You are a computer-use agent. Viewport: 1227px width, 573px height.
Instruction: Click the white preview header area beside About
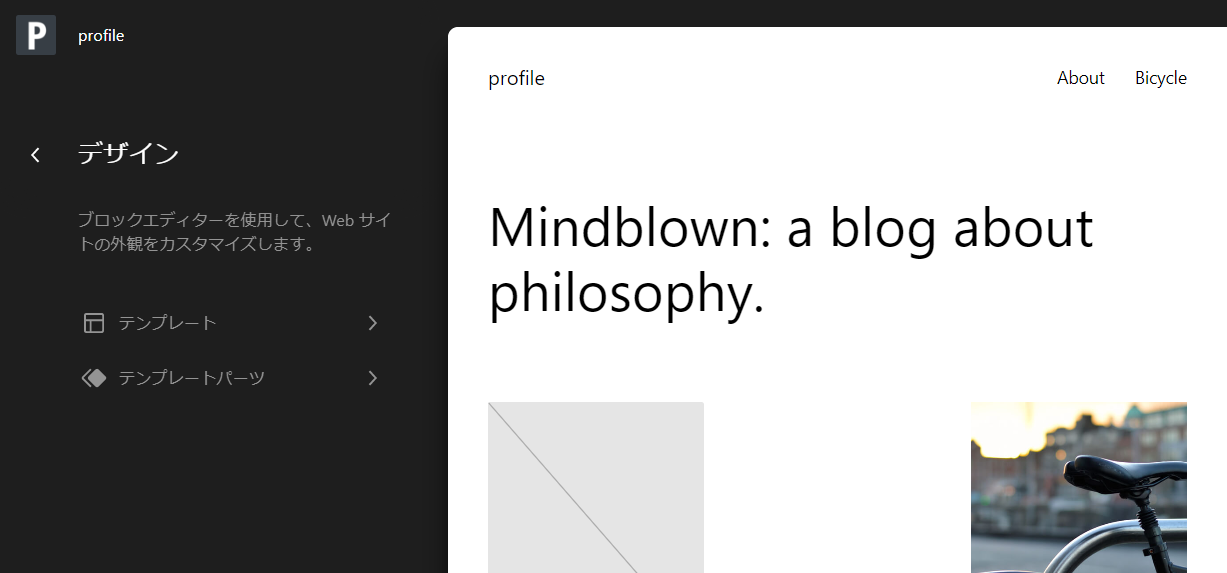click(x=800, y=78)
